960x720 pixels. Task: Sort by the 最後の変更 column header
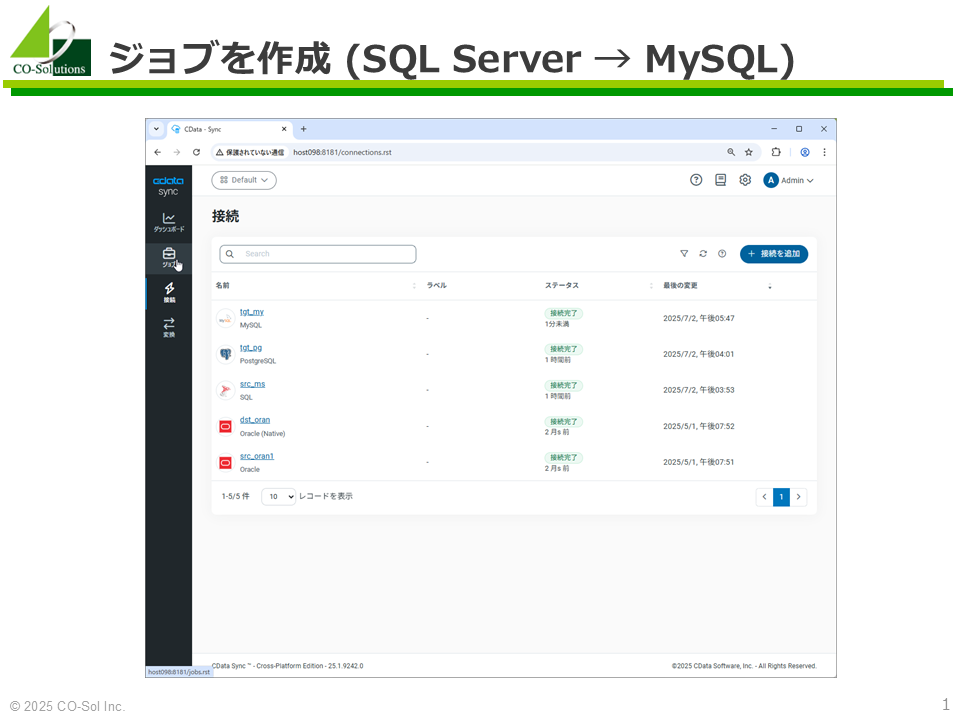point(680,286)
